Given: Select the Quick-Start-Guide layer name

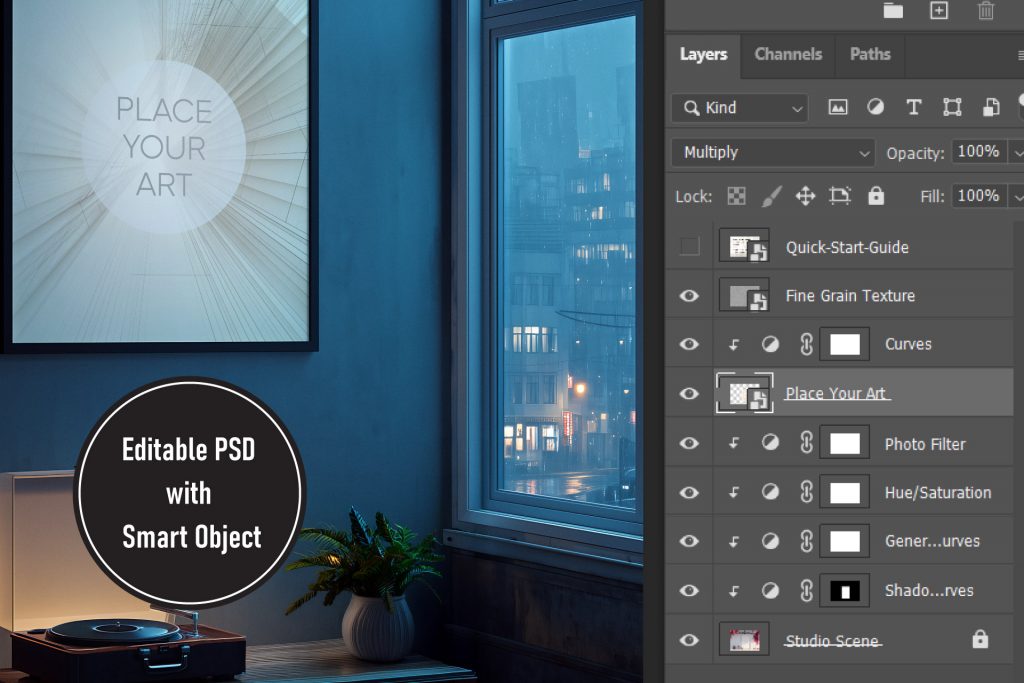Looking at the screenshot, I should pyautogui.click(x=847, y=247).
